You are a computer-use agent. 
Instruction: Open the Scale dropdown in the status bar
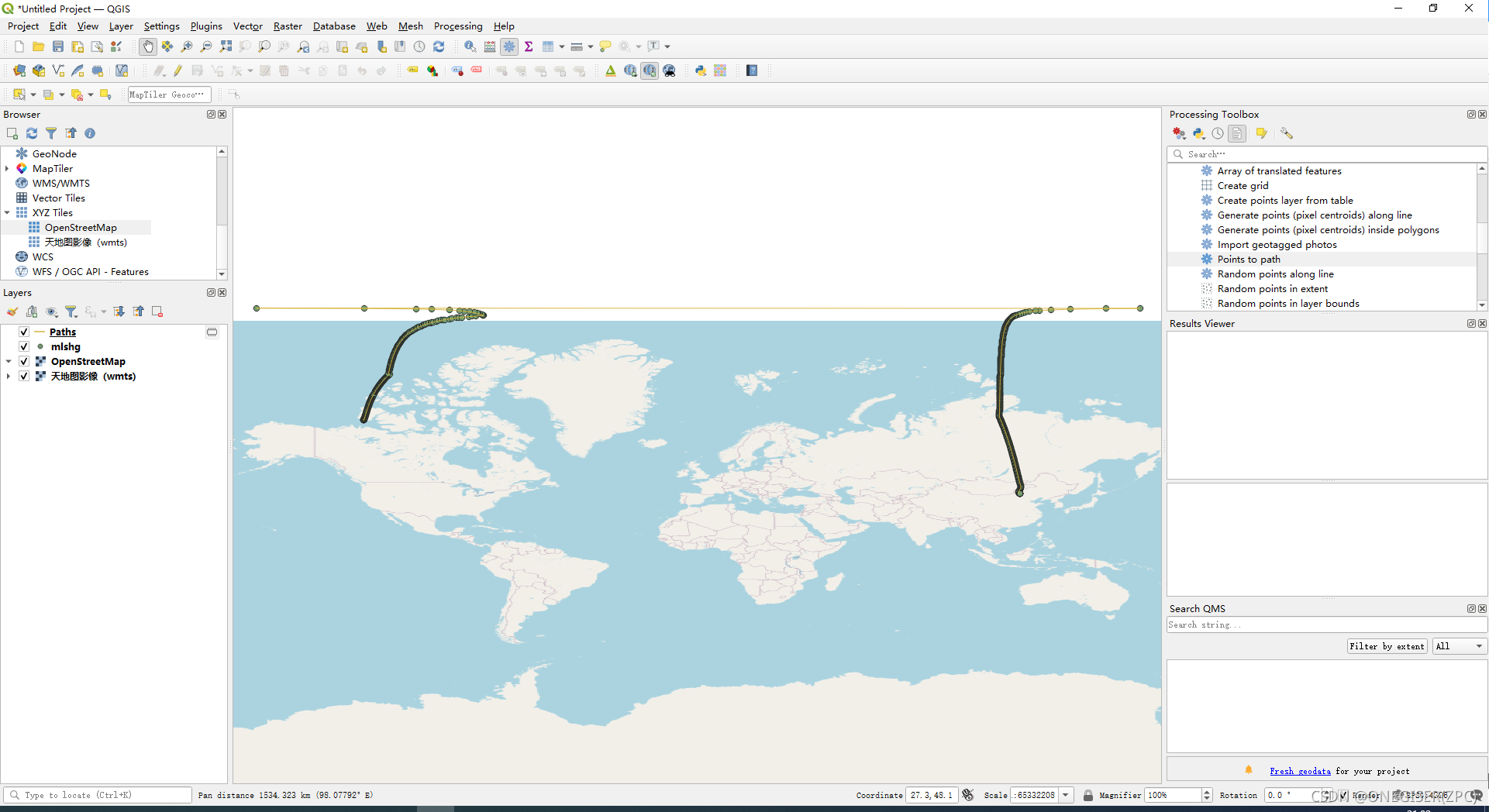click(x=1067, y=795)
